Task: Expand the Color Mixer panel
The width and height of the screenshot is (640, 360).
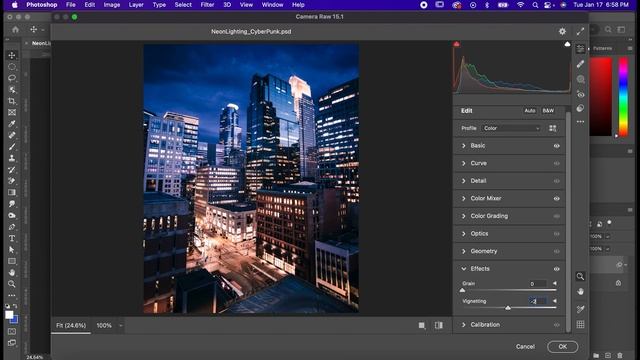Action: [x=464, y=198]
